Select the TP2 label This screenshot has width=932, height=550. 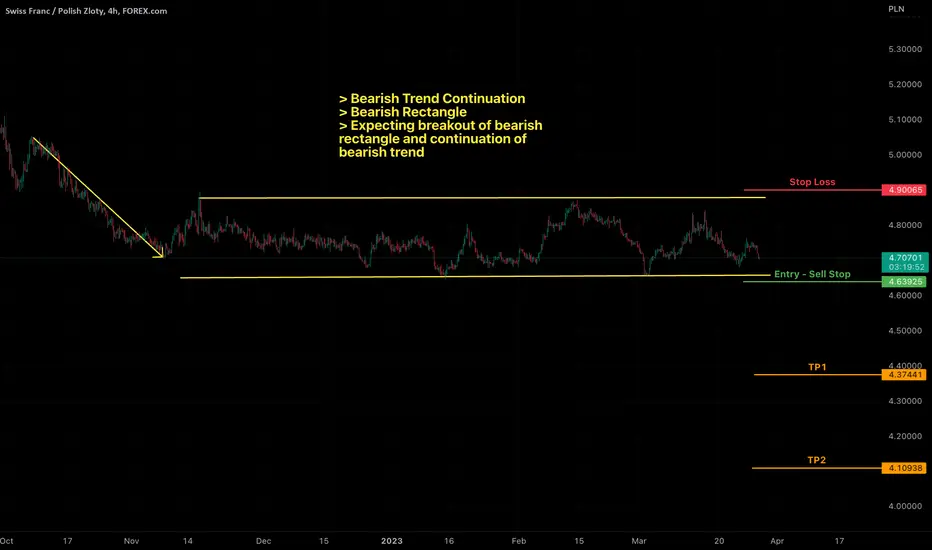point(816,460)
